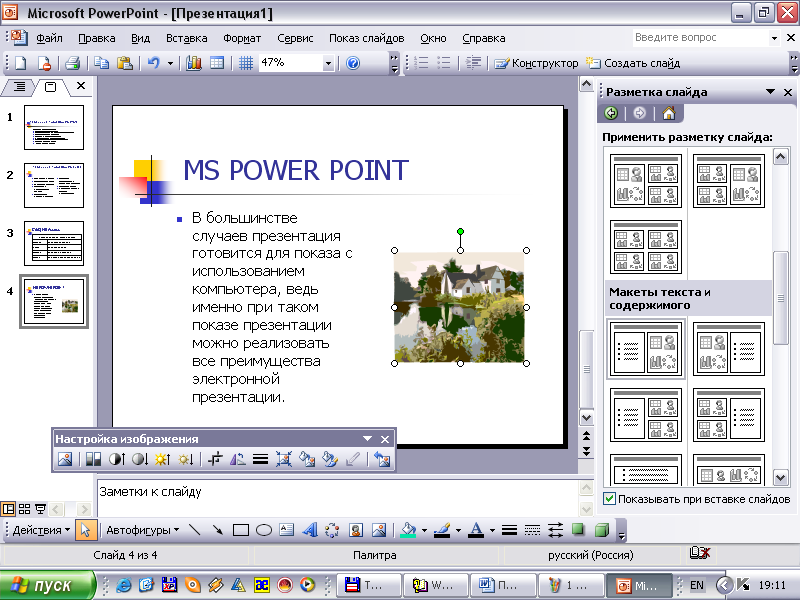
Task: Open Line Style icon on Picture toolbar
Action: [x=260, y=459]
